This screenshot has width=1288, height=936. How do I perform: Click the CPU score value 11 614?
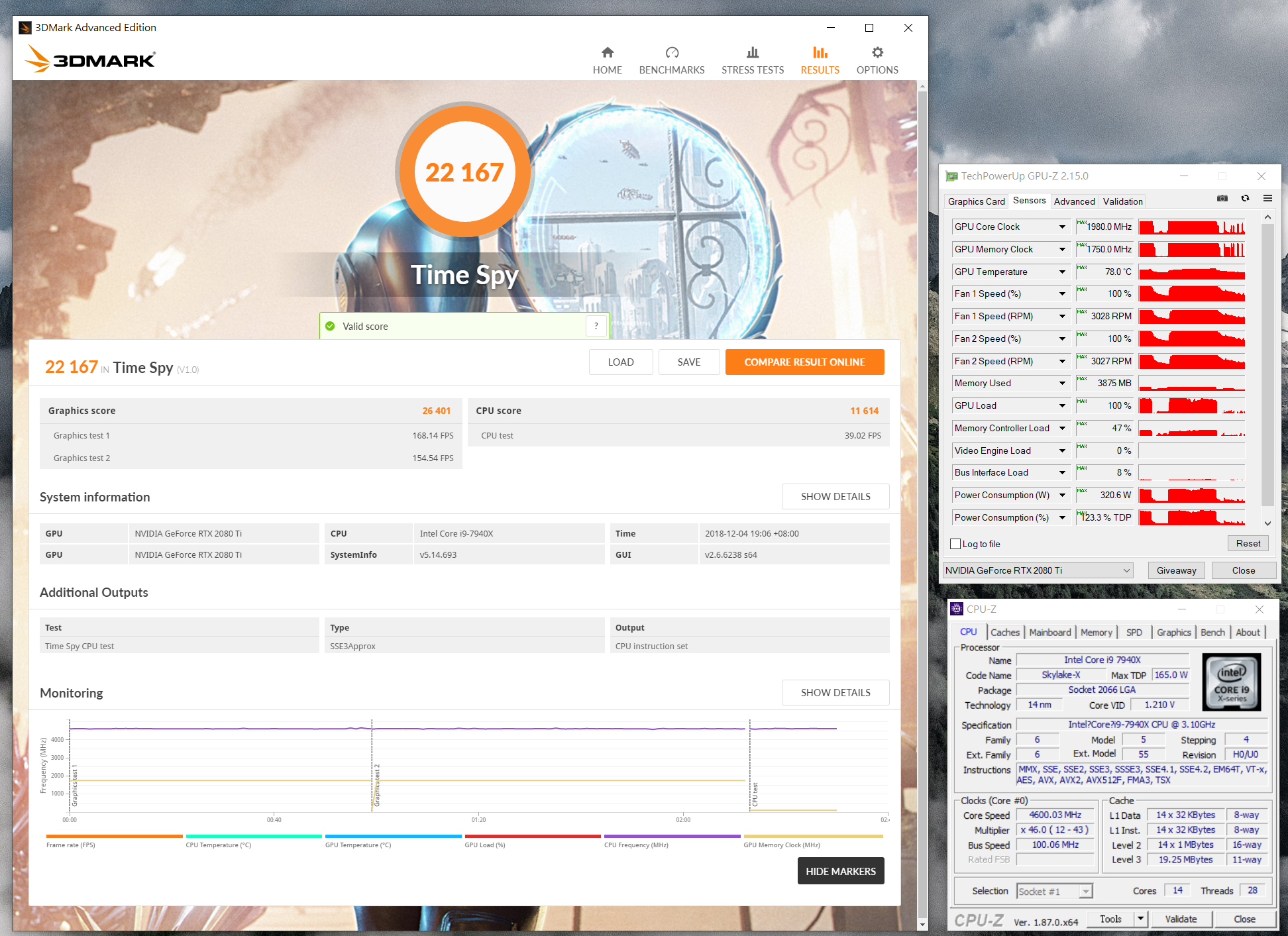point(864,411)
